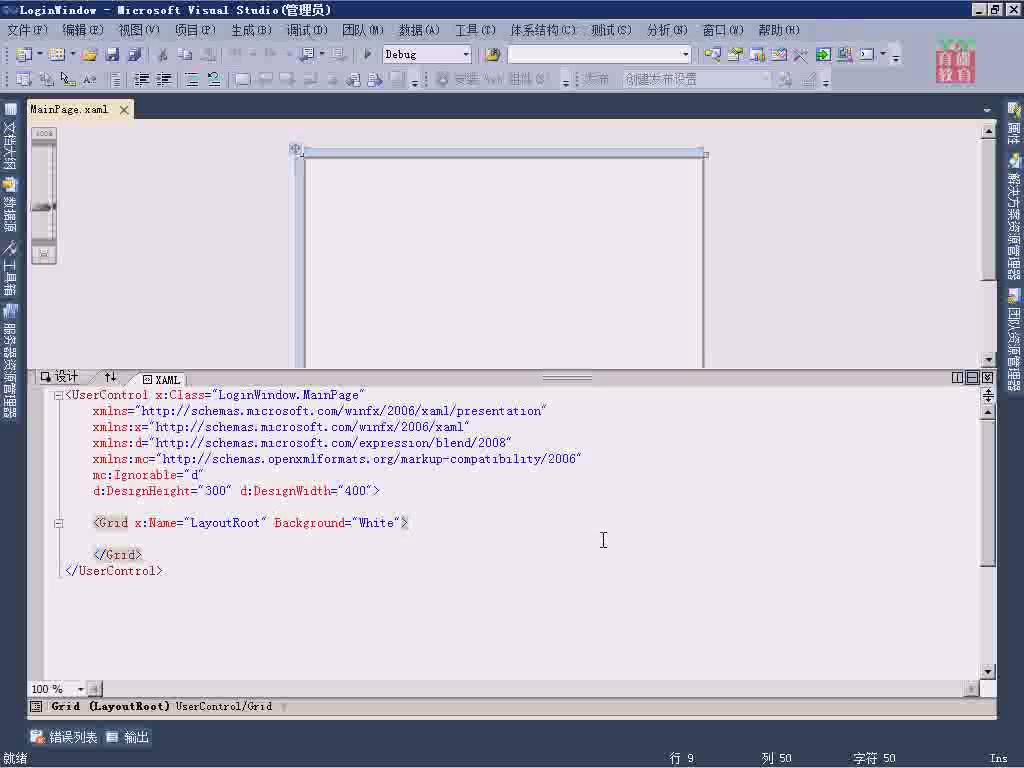Open the Toolbox side tab
This screenshot has height=768, width=1024.
[x=10, y=268]
